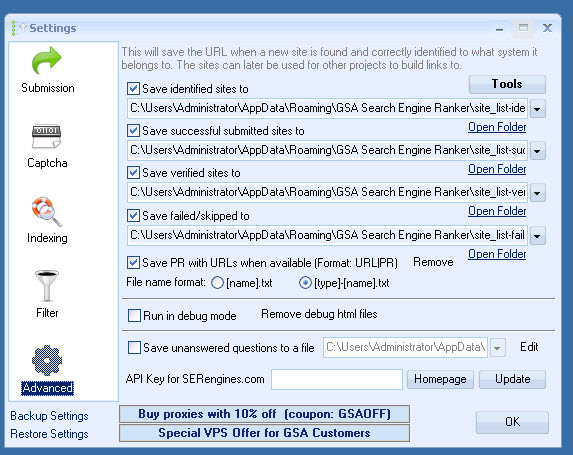The width and height of the screenshot is (573, 455).
Task: Select the Indexing lifebuoy magnifier icon
Action: click(46, 211)
